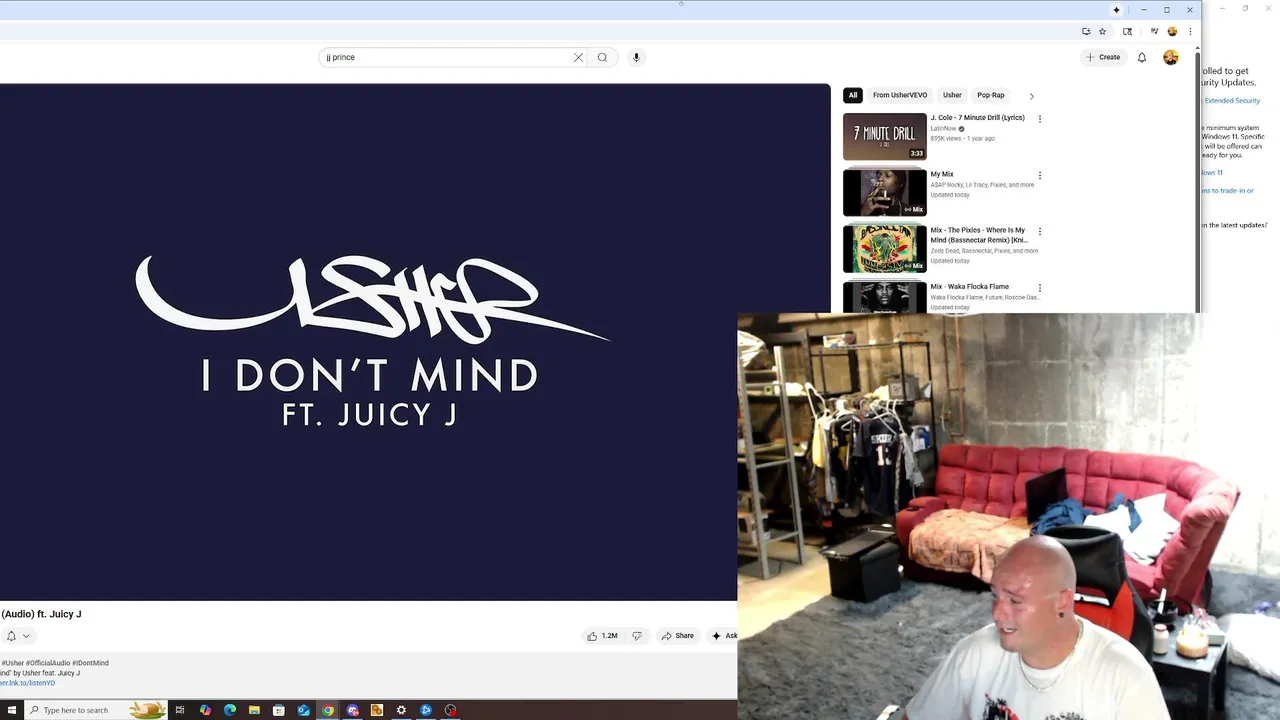Click the Ask button beside Share
Screen dimensions: 1280x720
pyautogui.click(x=723, y=636)
